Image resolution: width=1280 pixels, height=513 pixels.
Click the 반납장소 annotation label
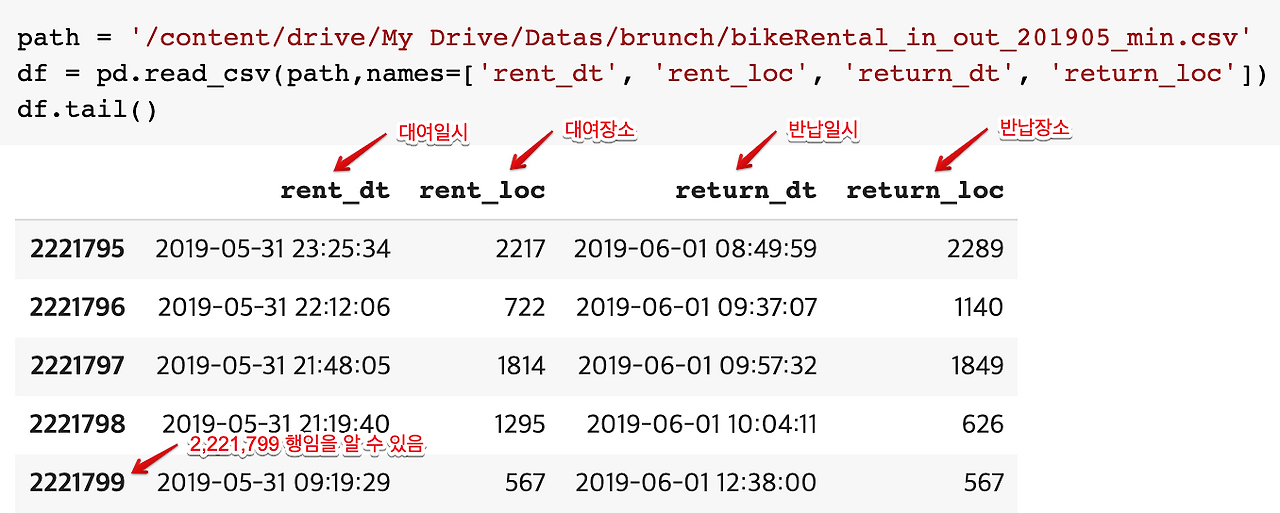(1034, 130)
